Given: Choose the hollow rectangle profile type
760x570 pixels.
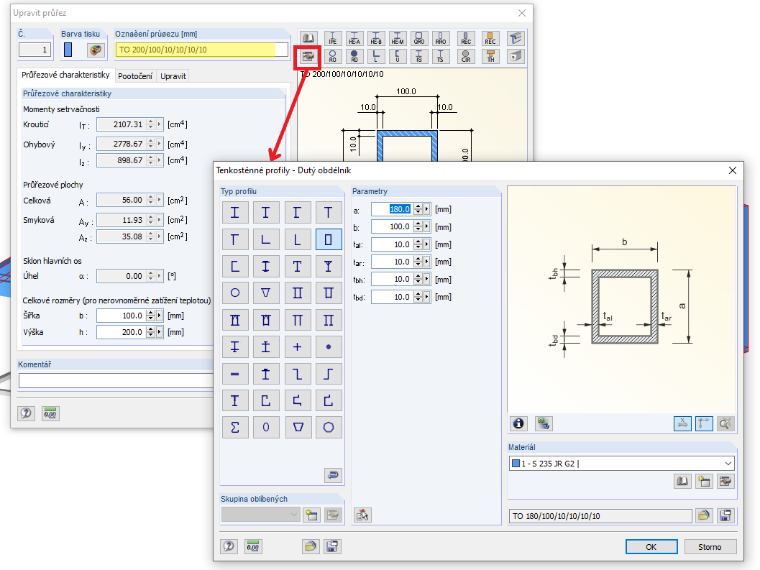Looking at the screenshot, I should pyautogui.click(x=328, y=239).
